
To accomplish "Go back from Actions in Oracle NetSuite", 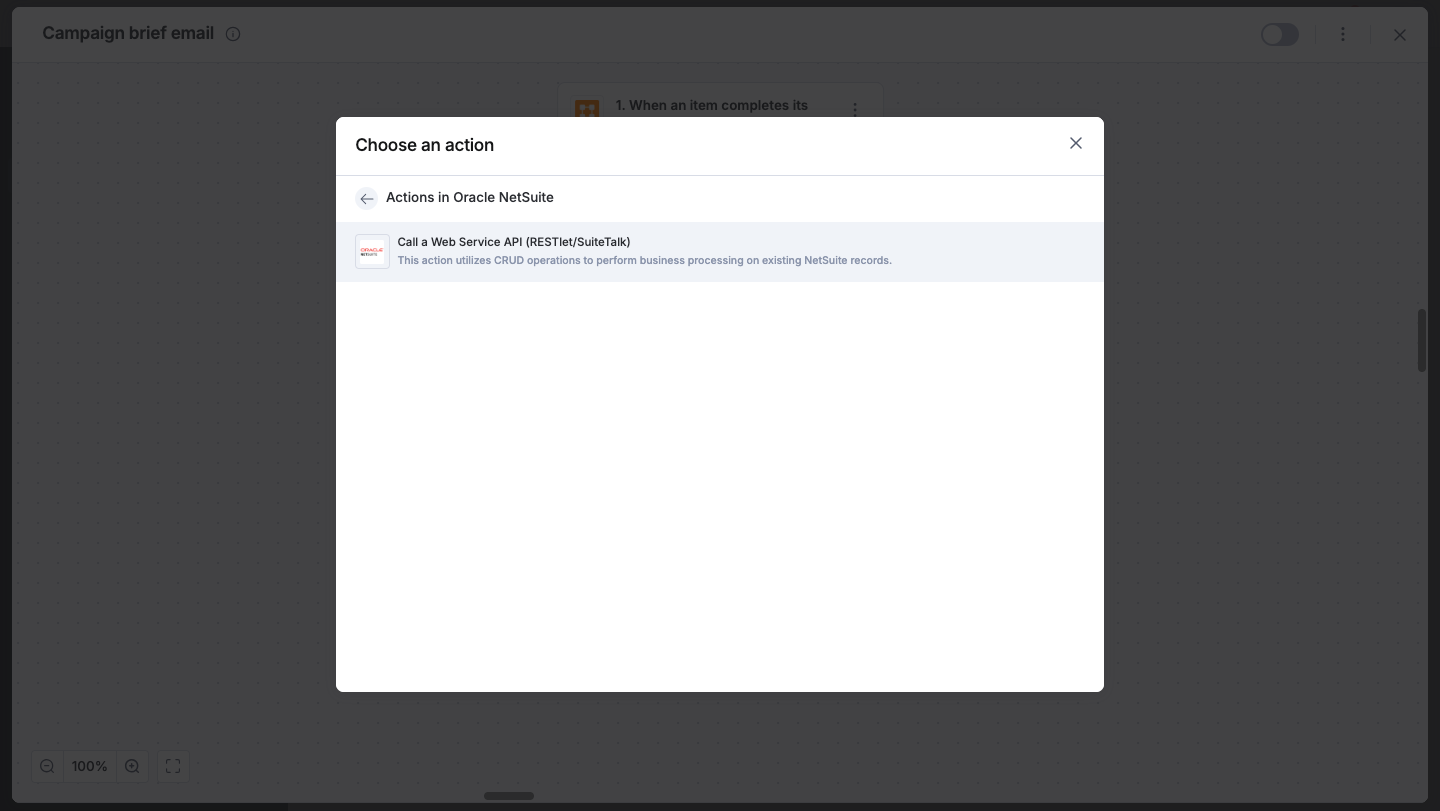I will 367,198.
